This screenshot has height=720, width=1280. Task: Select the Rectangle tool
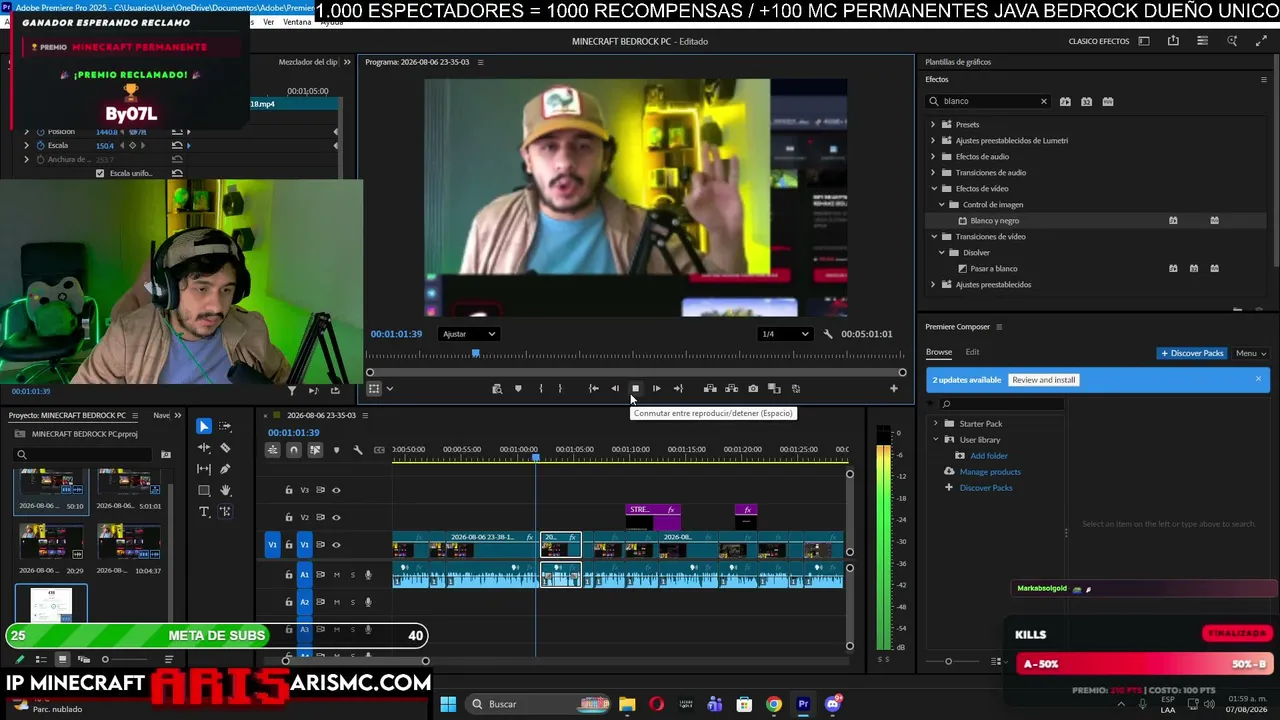pyautogui.click(x=204, y=490)
